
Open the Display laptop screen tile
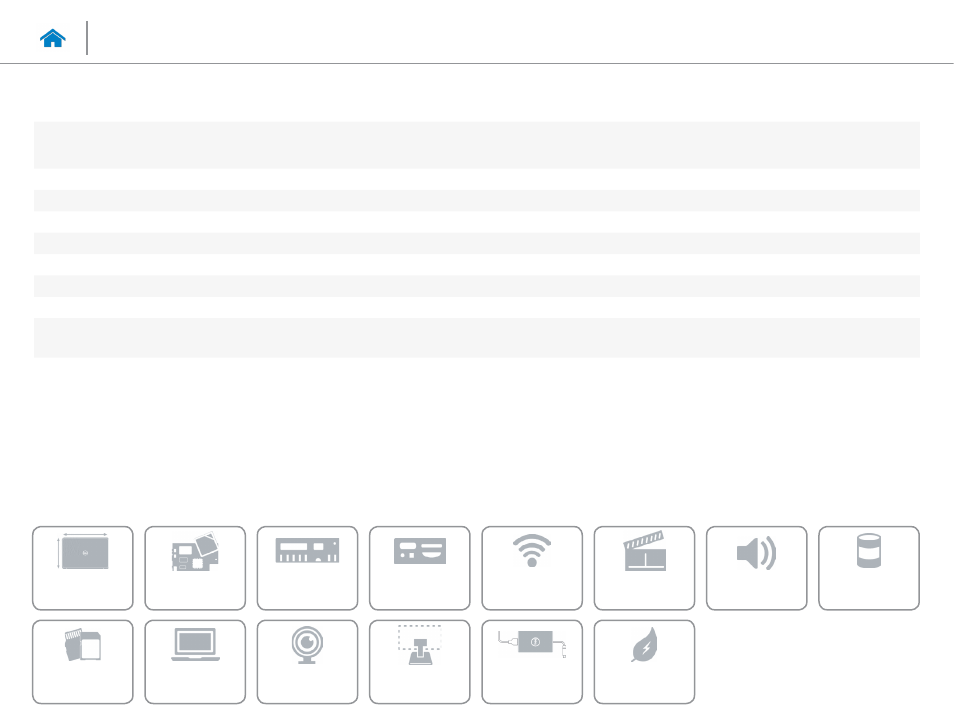(195, 661)
